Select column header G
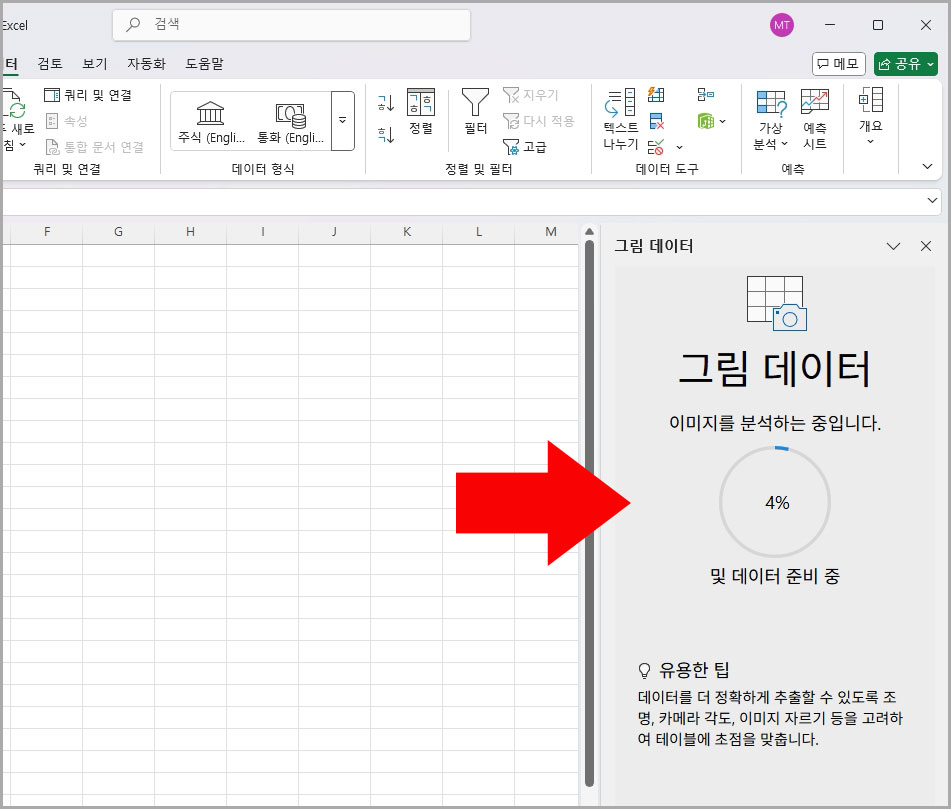 point(118,232)
